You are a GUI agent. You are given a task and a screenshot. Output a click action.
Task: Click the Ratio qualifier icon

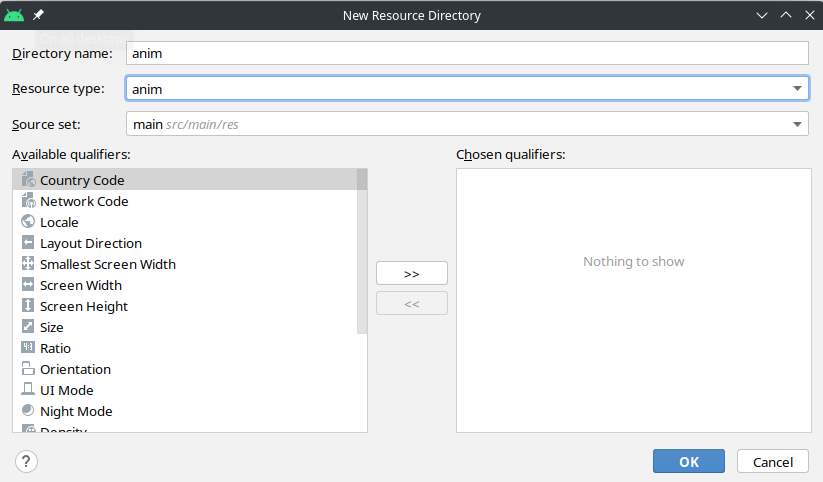pyautogui.click(x=28, y=348)
